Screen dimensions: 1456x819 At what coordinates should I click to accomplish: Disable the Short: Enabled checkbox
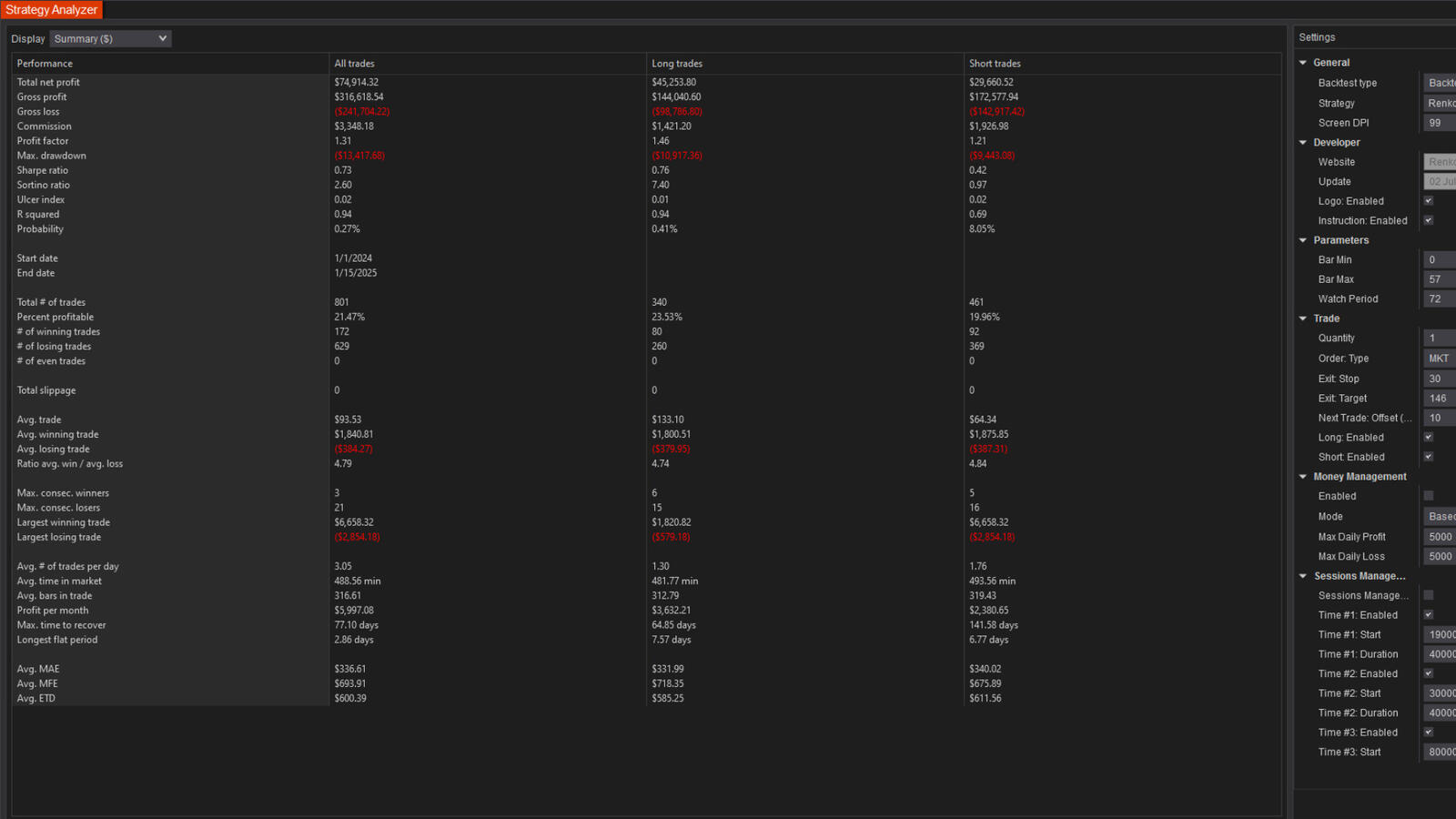(1428, 457)
